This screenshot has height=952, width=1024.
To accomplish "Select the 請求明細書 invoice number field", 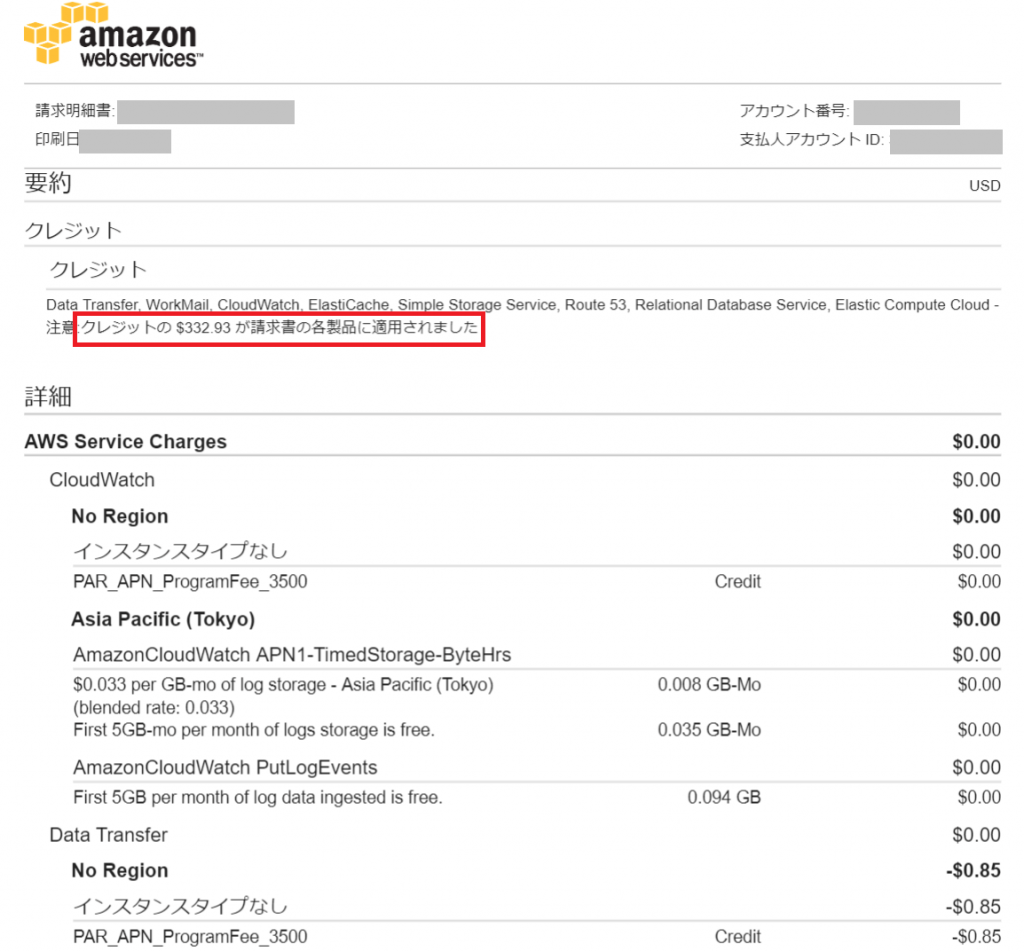I will (x=207, y=112).
